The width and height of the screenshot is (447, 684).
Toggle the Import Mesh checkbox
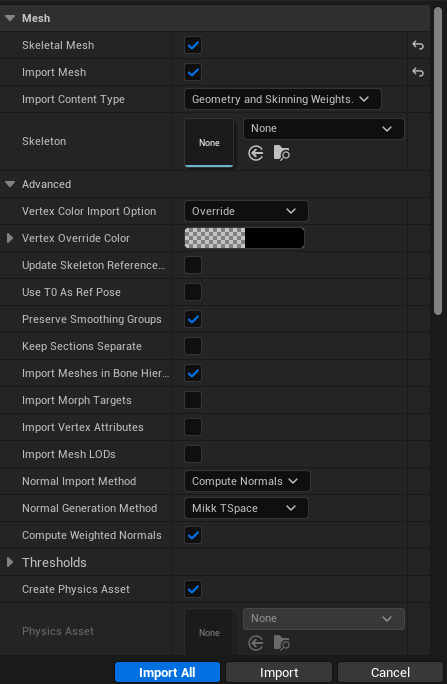coord(193,72)
